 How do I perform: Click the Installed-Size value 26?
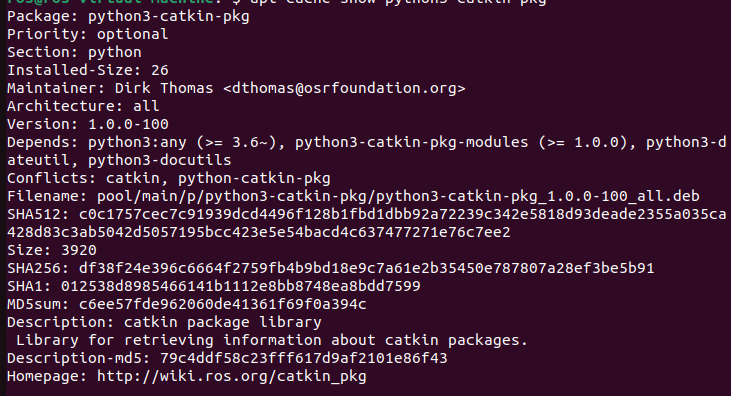point(160,70)
